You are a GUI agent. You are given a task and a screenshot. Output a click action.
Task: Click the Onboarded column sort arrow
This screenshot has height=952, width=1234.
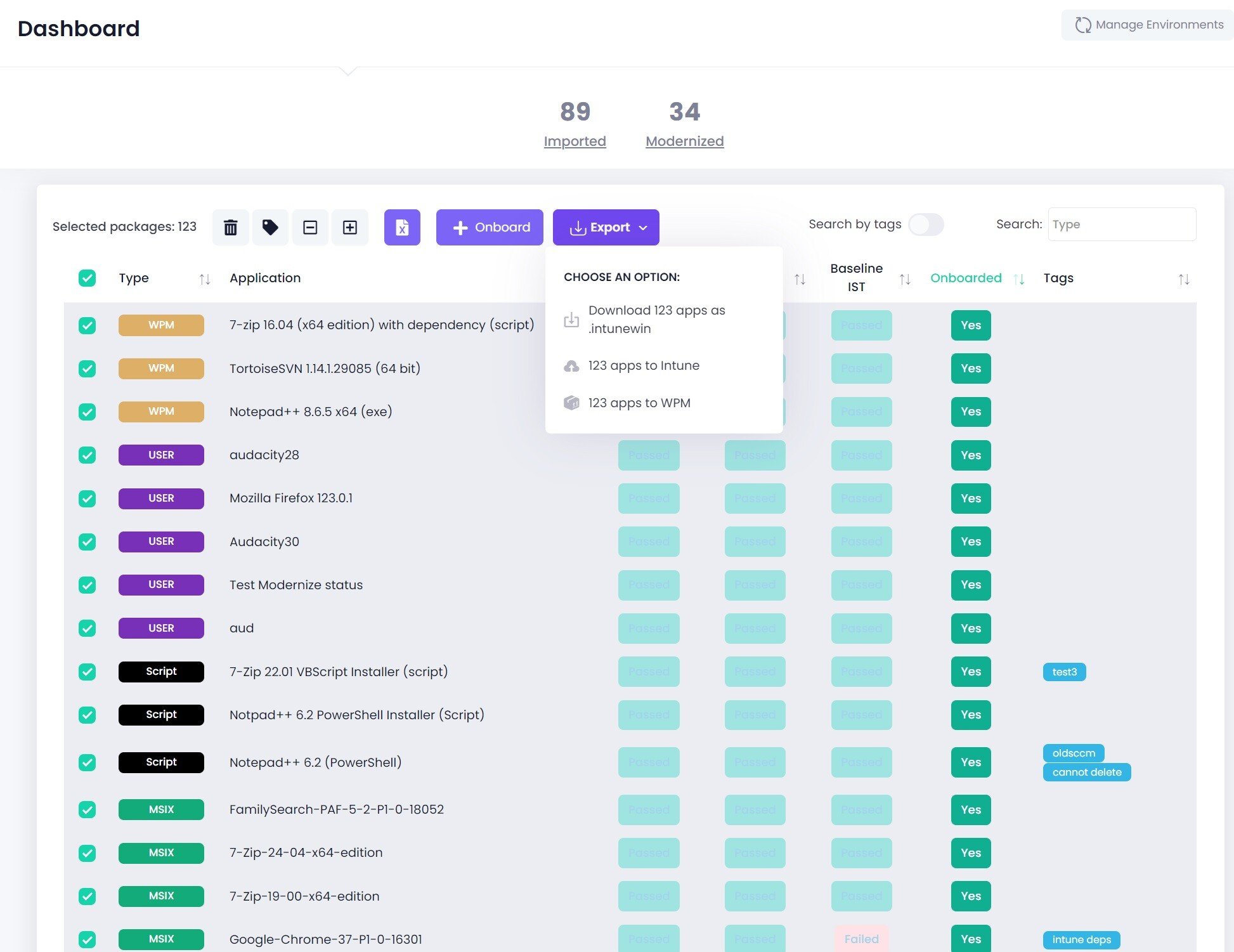pyautogui.click(x=1019, y=278)
